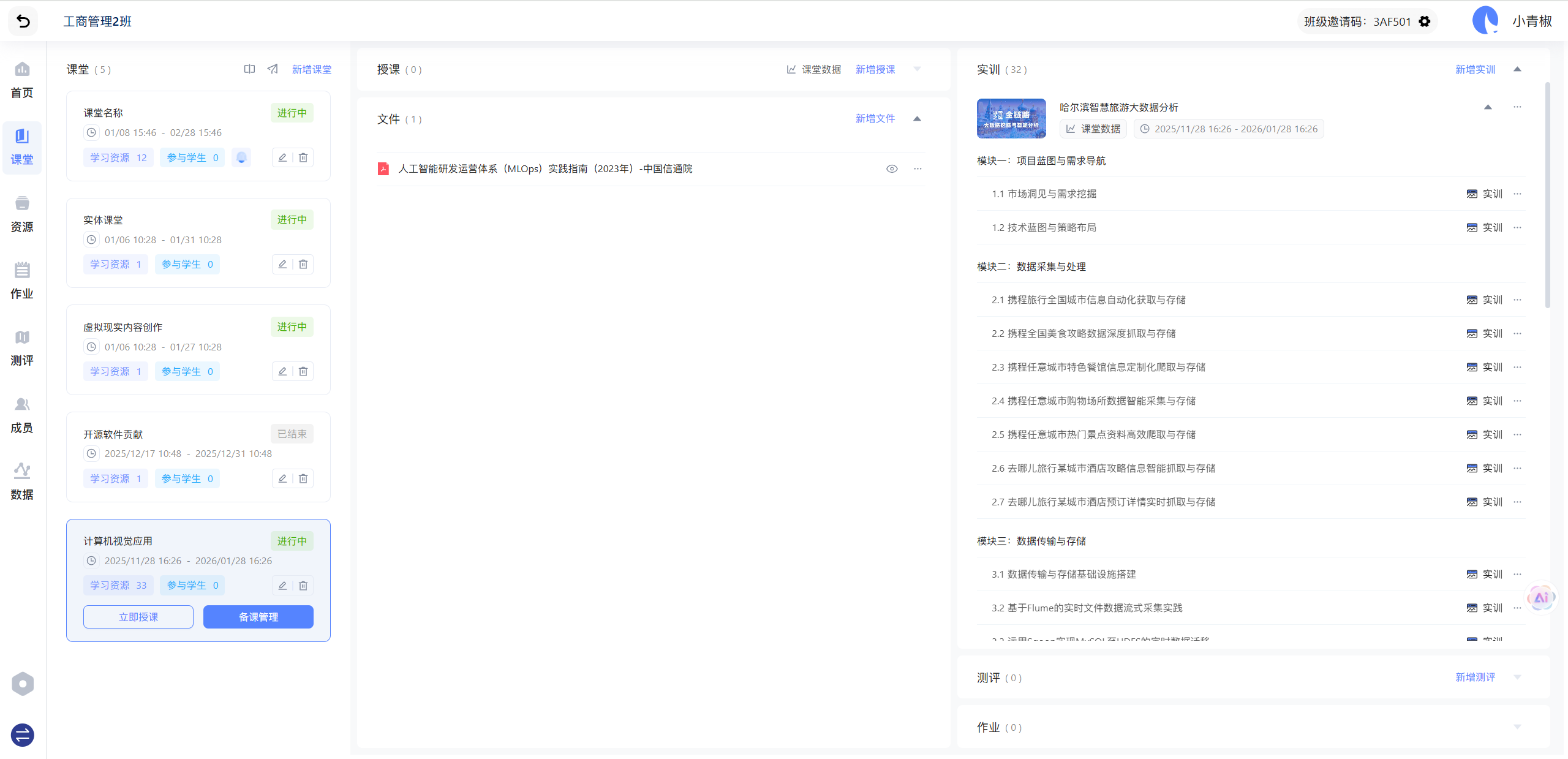Click the 新增实训 link
The image size is (1568, 759).
pos(1474,69)
